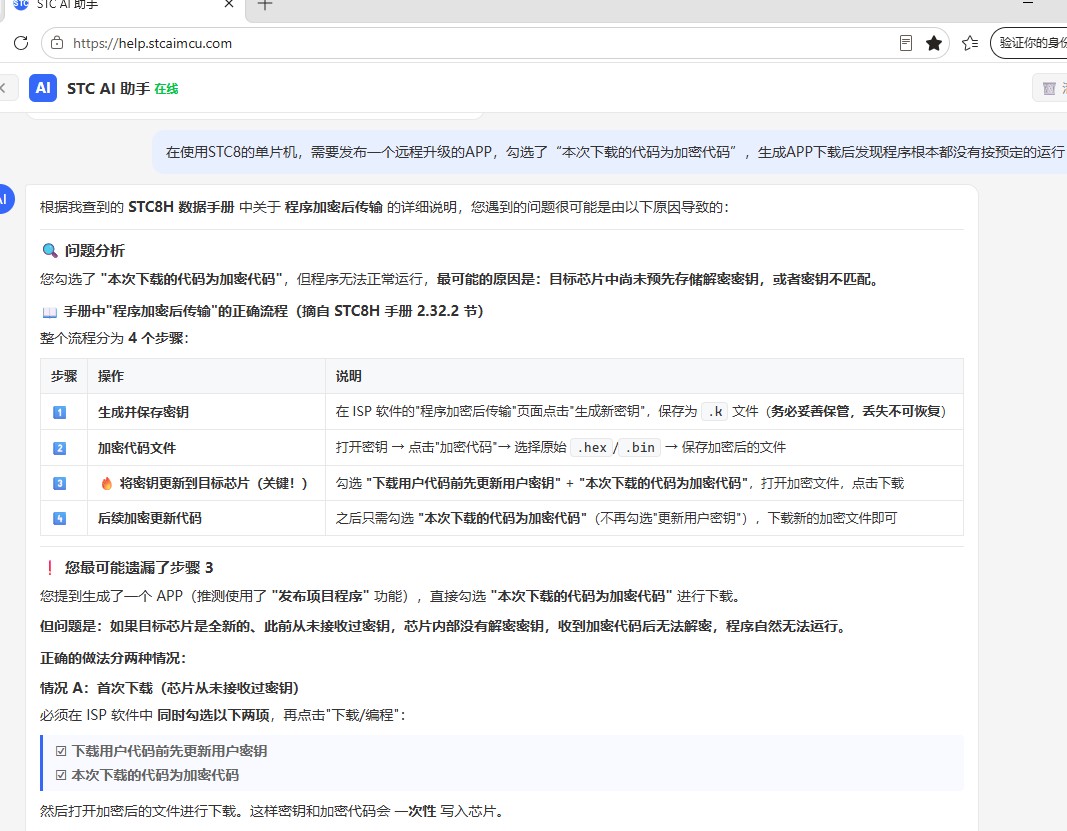
Task: Close the STC AI 助手 tab
Action: [x=229, y=4]
